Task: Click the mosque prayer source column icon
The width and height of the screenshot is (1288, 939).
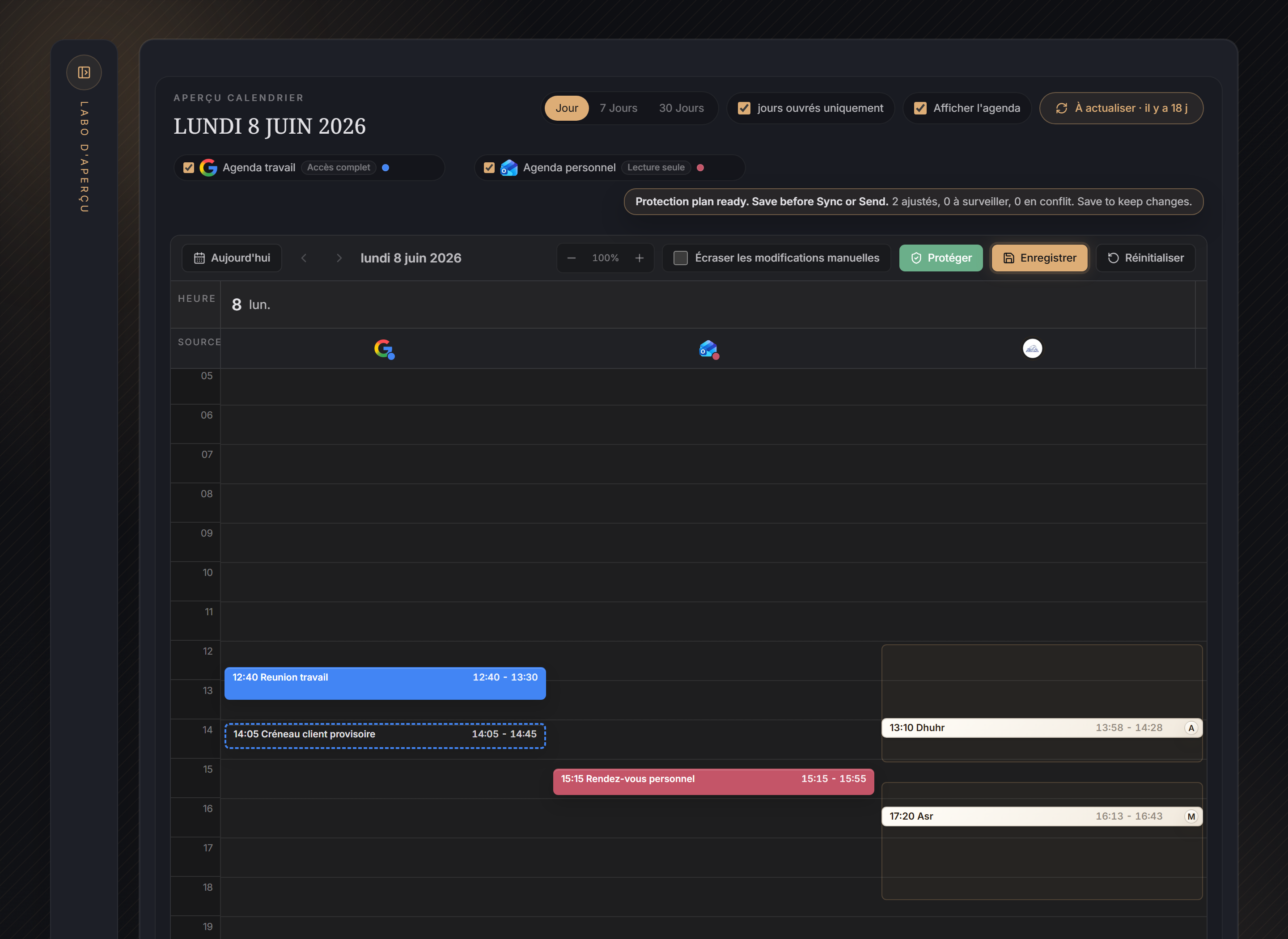Action: click(1032, 348)
